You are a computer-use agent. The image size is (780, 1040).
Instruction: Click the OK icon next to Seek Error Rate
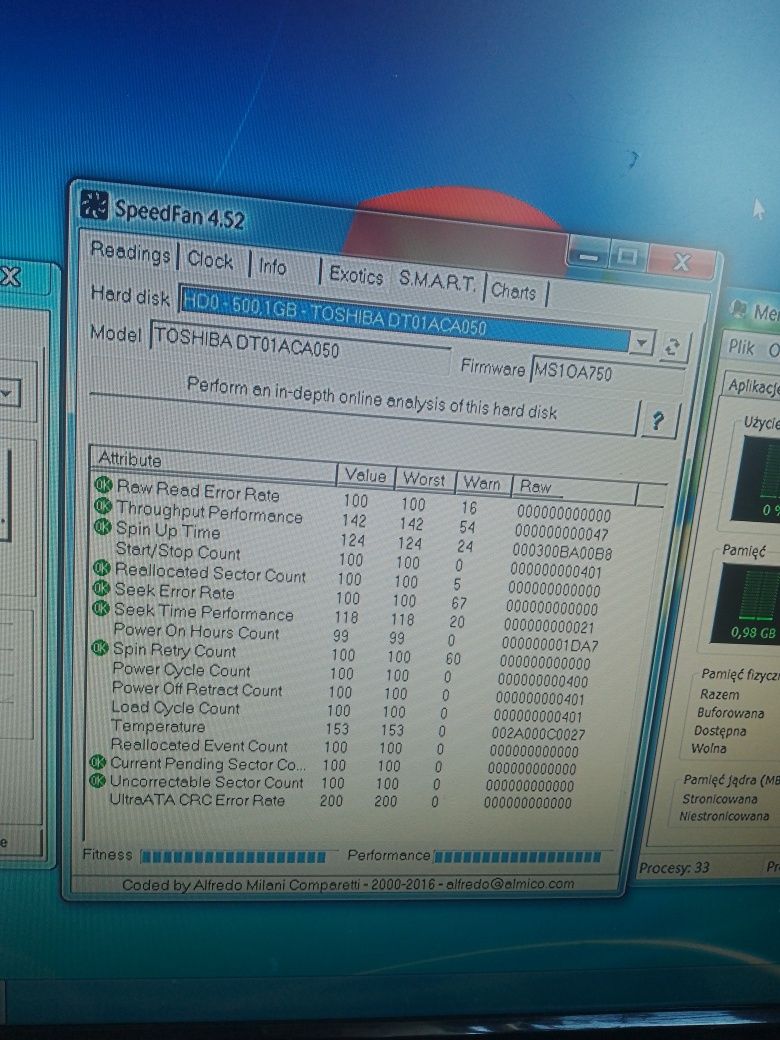coord(101,588)
